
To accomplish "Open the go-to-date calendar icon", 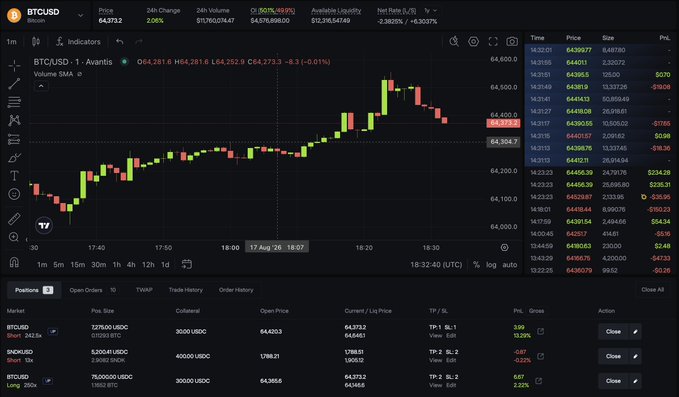I will tap(187, 264).
